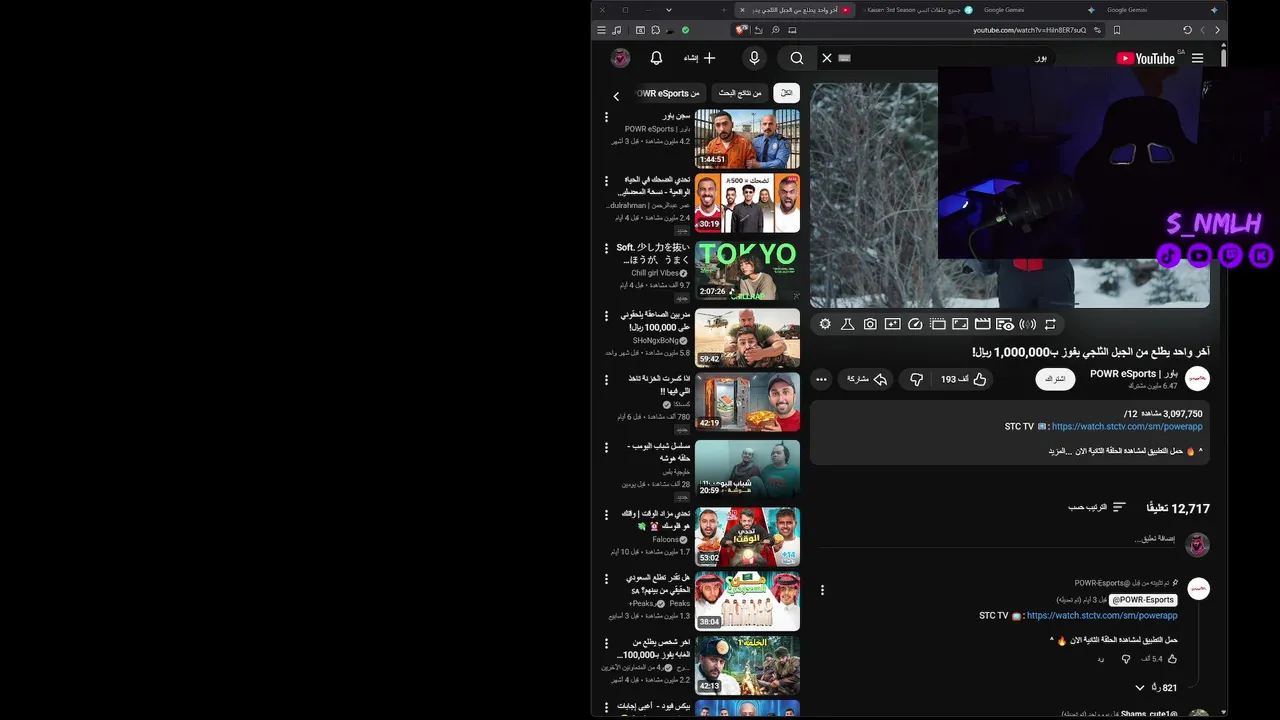
Task: Share the video via share button
Action: tap(867, 379)
